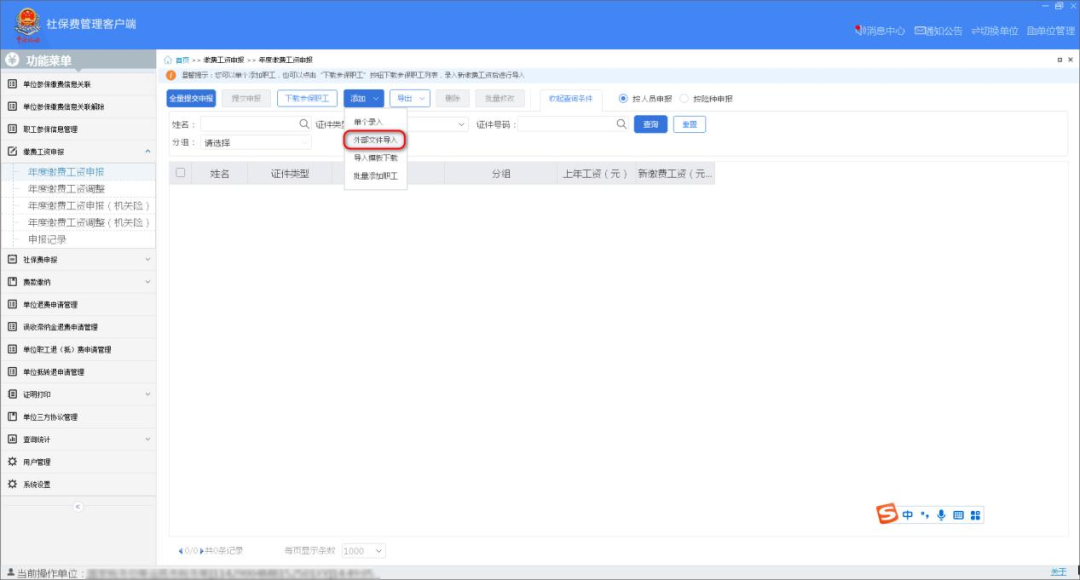Click into the 证件号码 input field
Viewport: 1080px width, 580px height.
coord(565,124)
